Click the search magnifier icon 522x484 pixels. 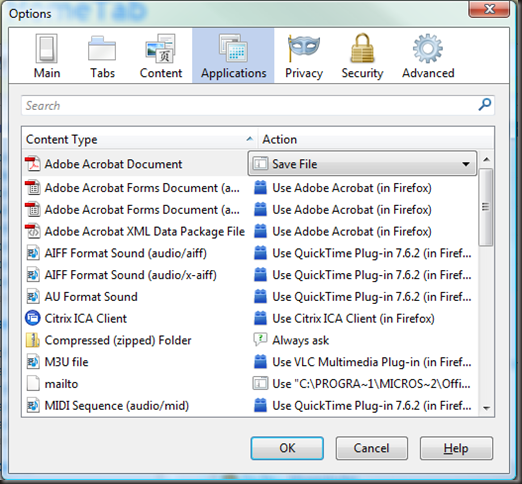coord(484,105)
